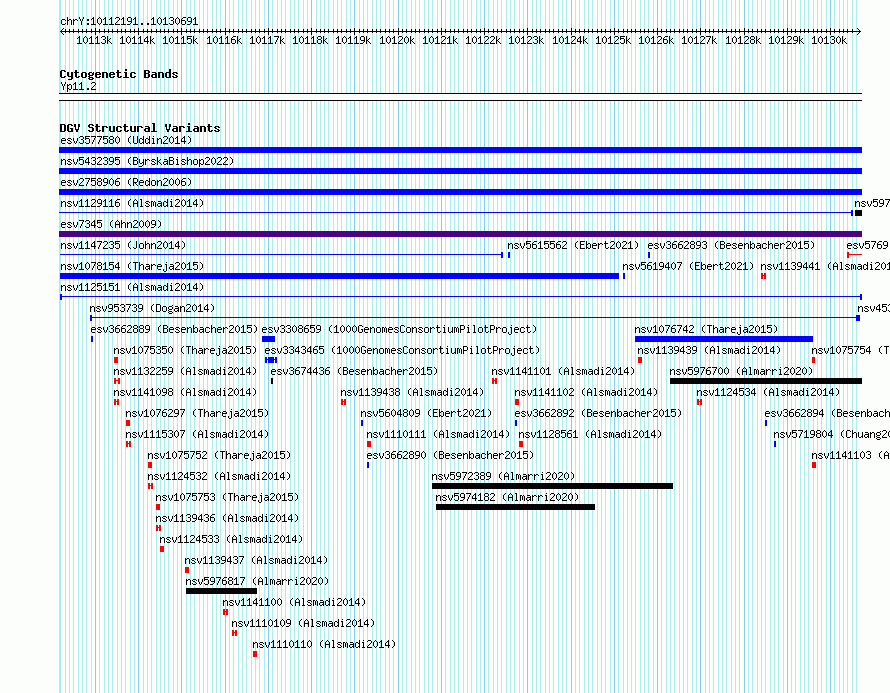Click the 10113k ruler position label
Screen dimensions: 890x693
[x=94, y=40]
